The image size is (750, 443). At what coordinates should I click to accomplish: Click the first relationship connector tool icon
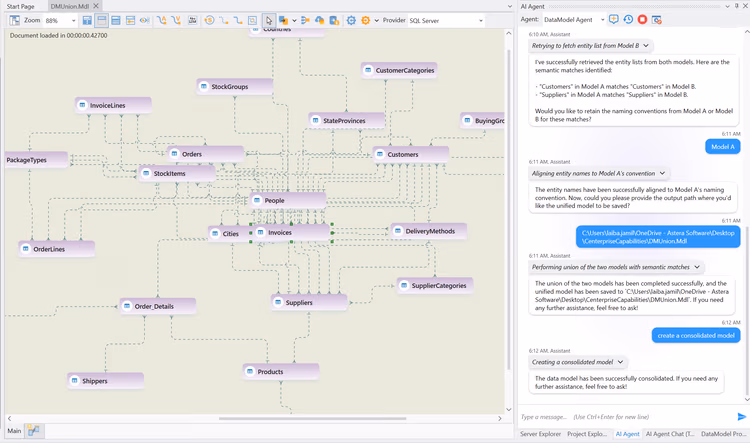[x=223, y=21]
